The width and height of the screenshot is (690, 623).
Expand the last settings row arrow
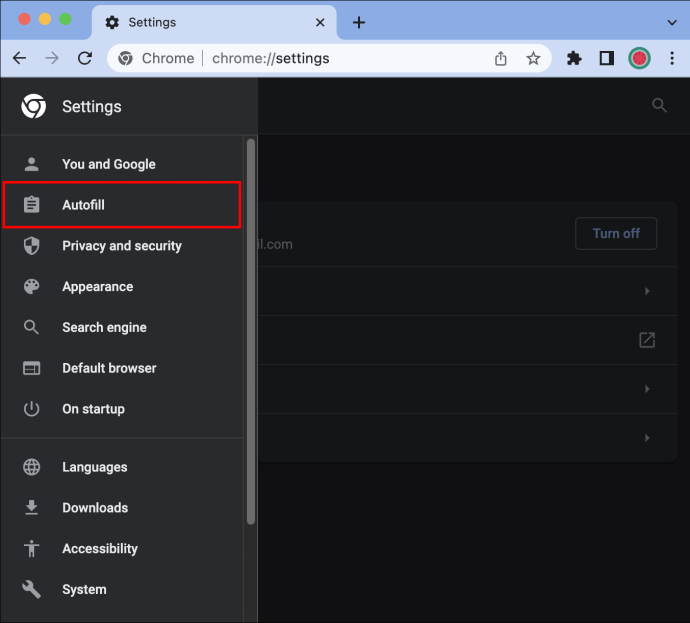647,438
